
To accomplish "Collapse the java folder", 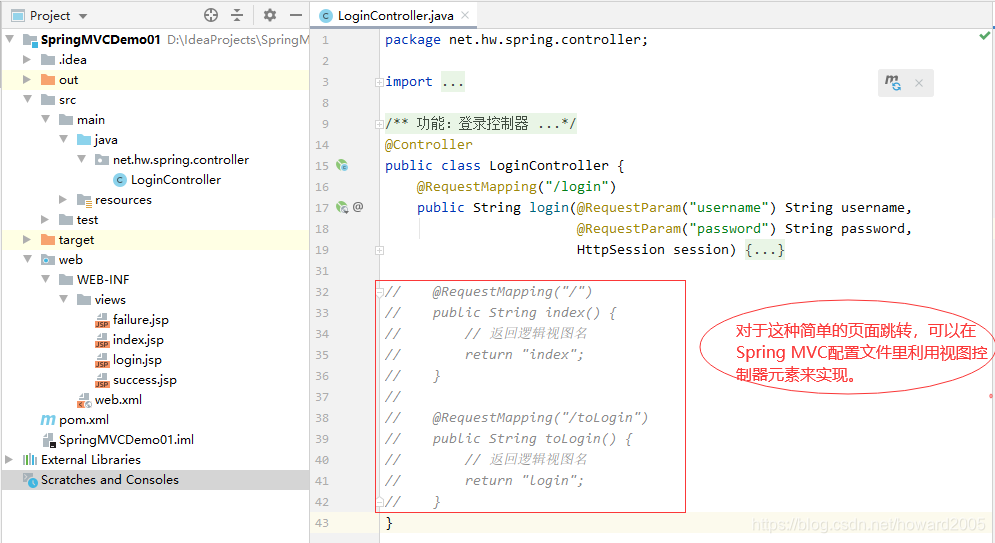I will tap(63, 140).
